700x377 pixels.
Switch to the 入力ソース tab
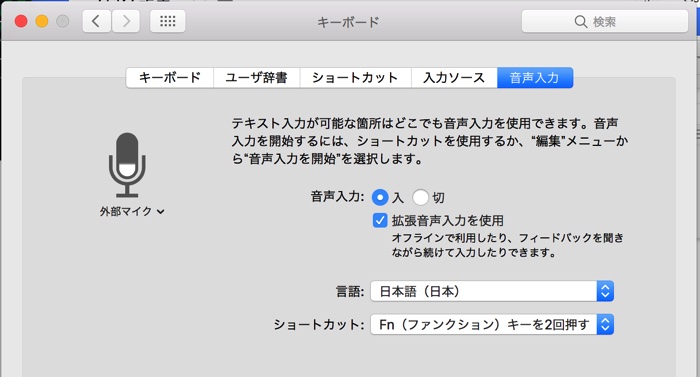(x=454, y=78)
